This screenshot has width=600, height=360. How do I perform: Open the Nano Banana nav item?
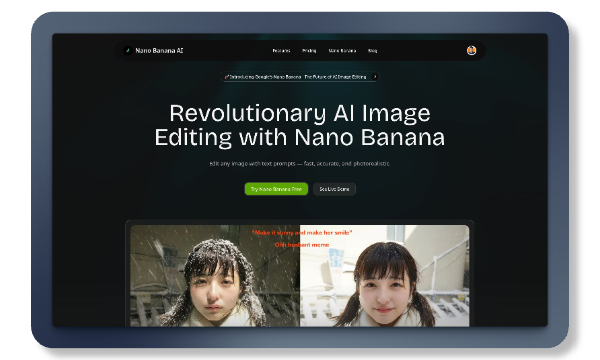(342, 50)
